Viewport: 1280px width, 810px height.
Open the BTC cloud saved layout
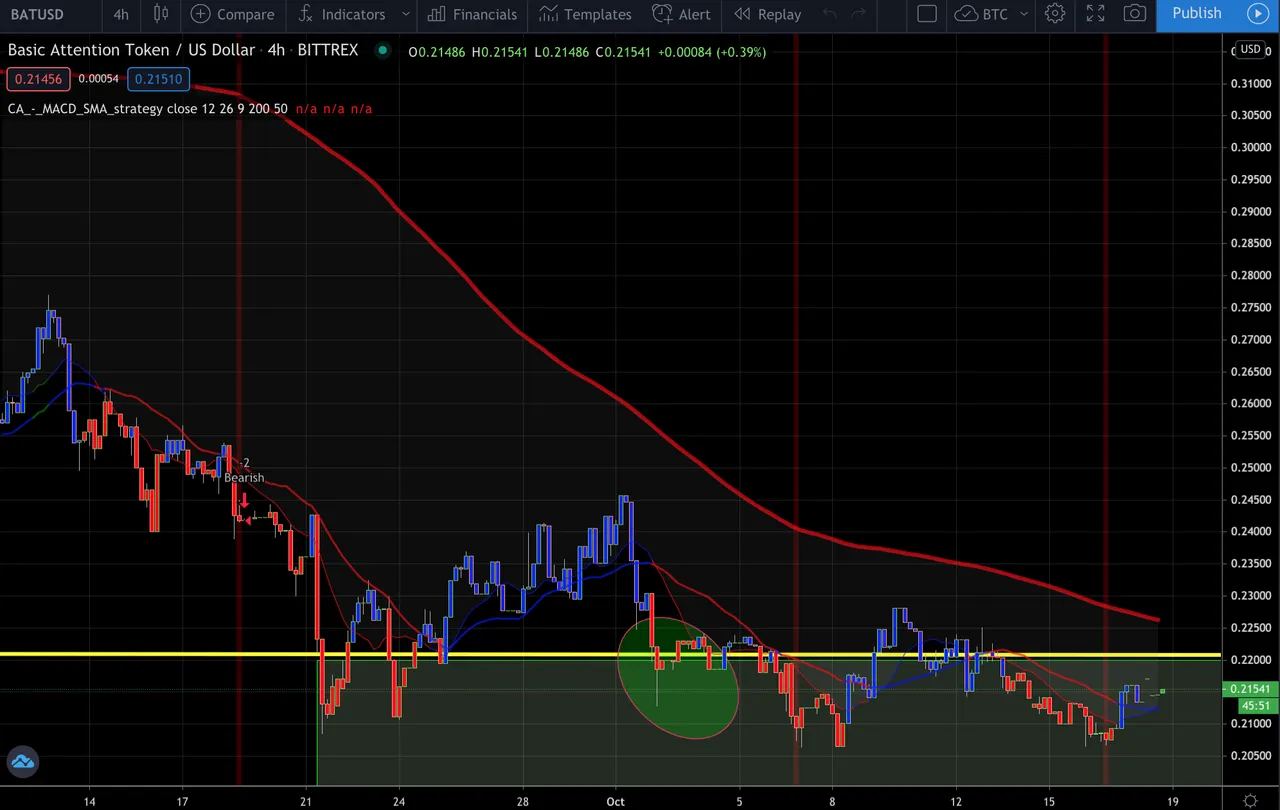coord(982,14)
